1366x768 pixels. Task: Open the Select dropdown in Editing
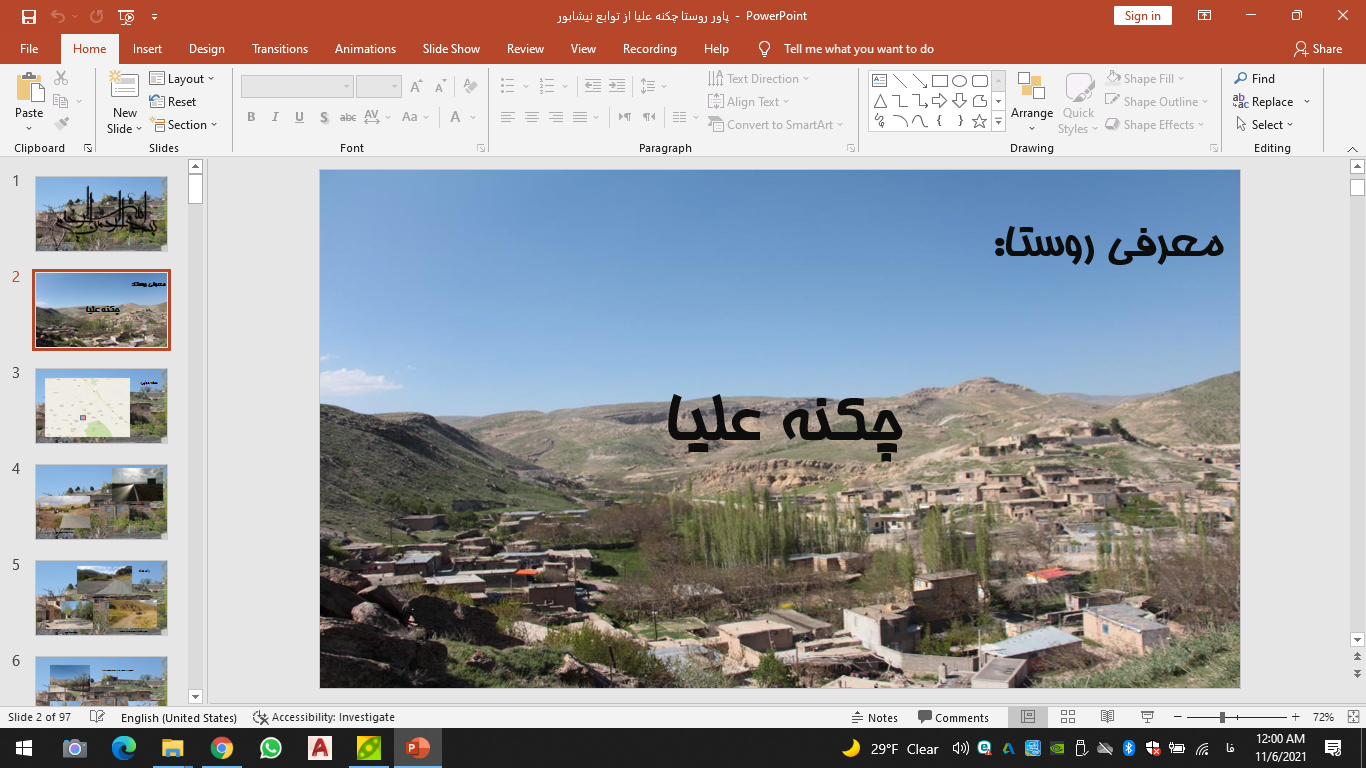coord(1264,124)
